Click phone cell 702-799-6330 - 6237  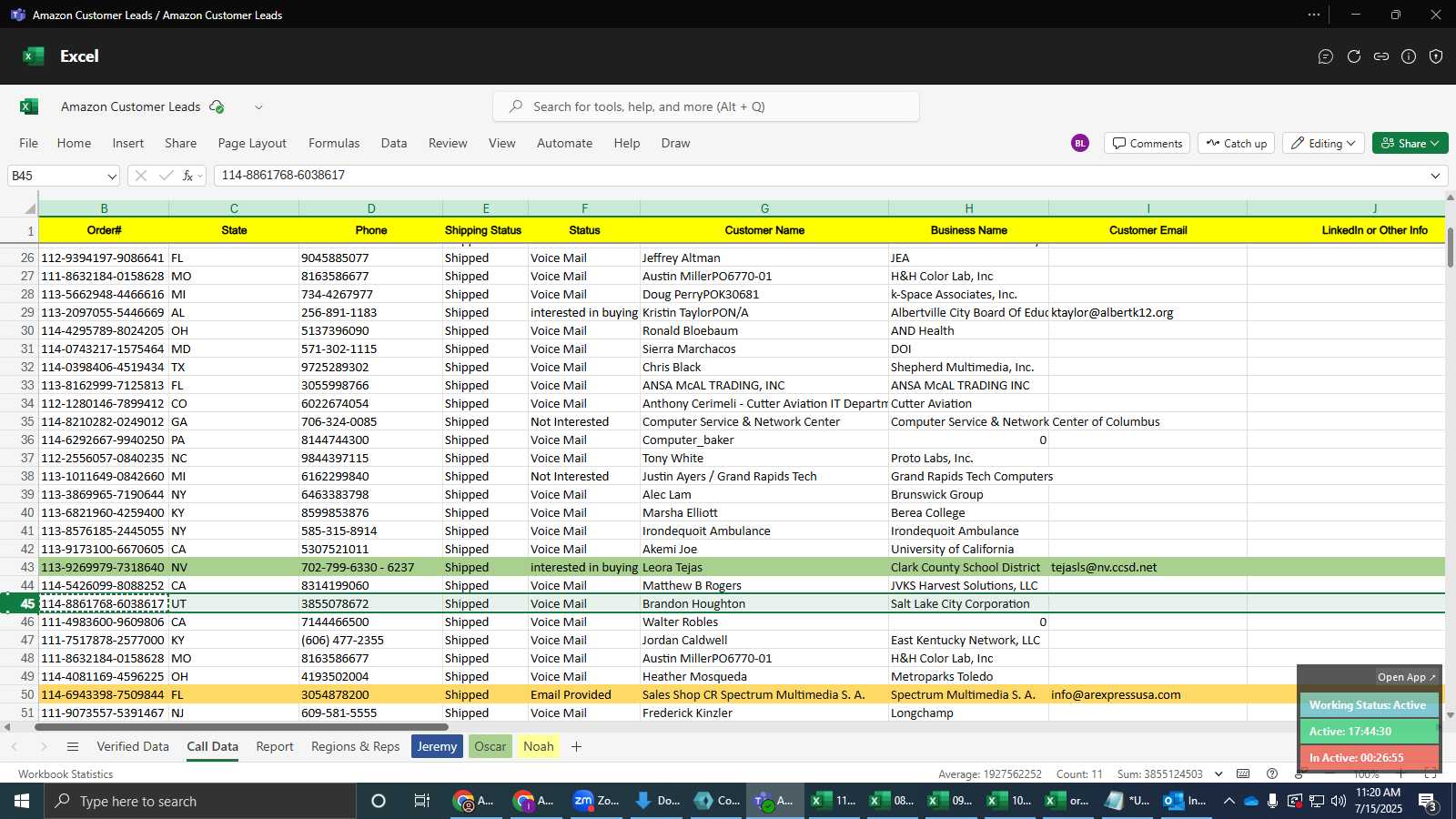[x=370, y=567]
